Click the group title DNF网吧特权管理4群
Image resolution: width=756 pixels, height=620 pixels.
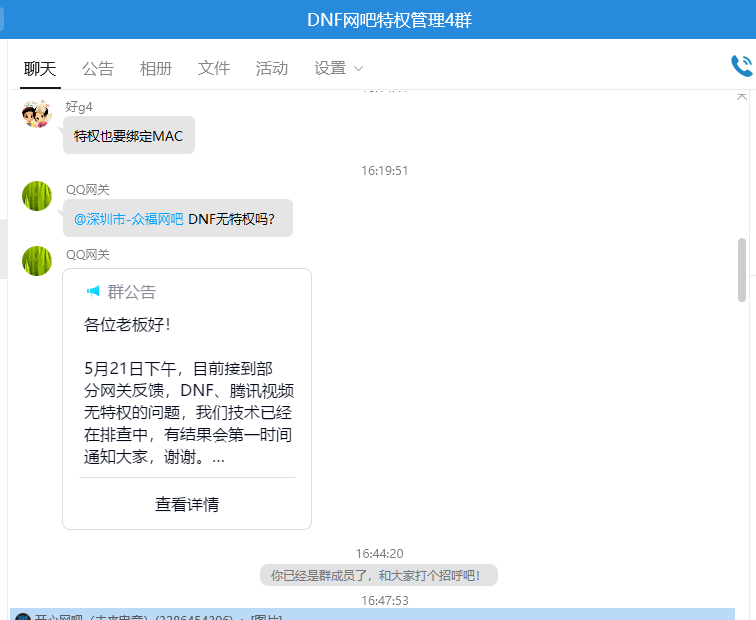pyautogui.click(x=390, y=20)
